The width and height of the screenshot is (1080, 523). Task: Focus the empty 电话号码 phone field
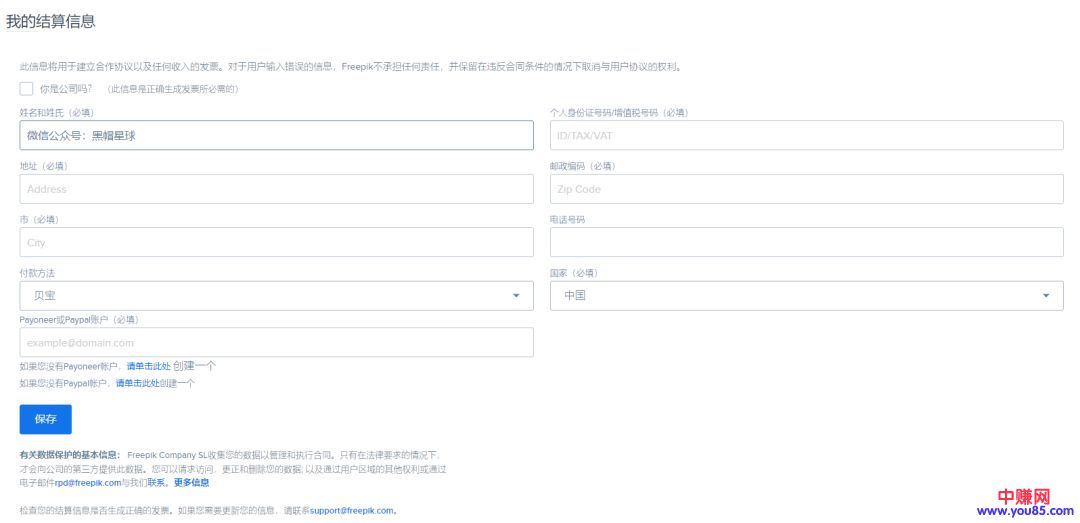(806, 242)
